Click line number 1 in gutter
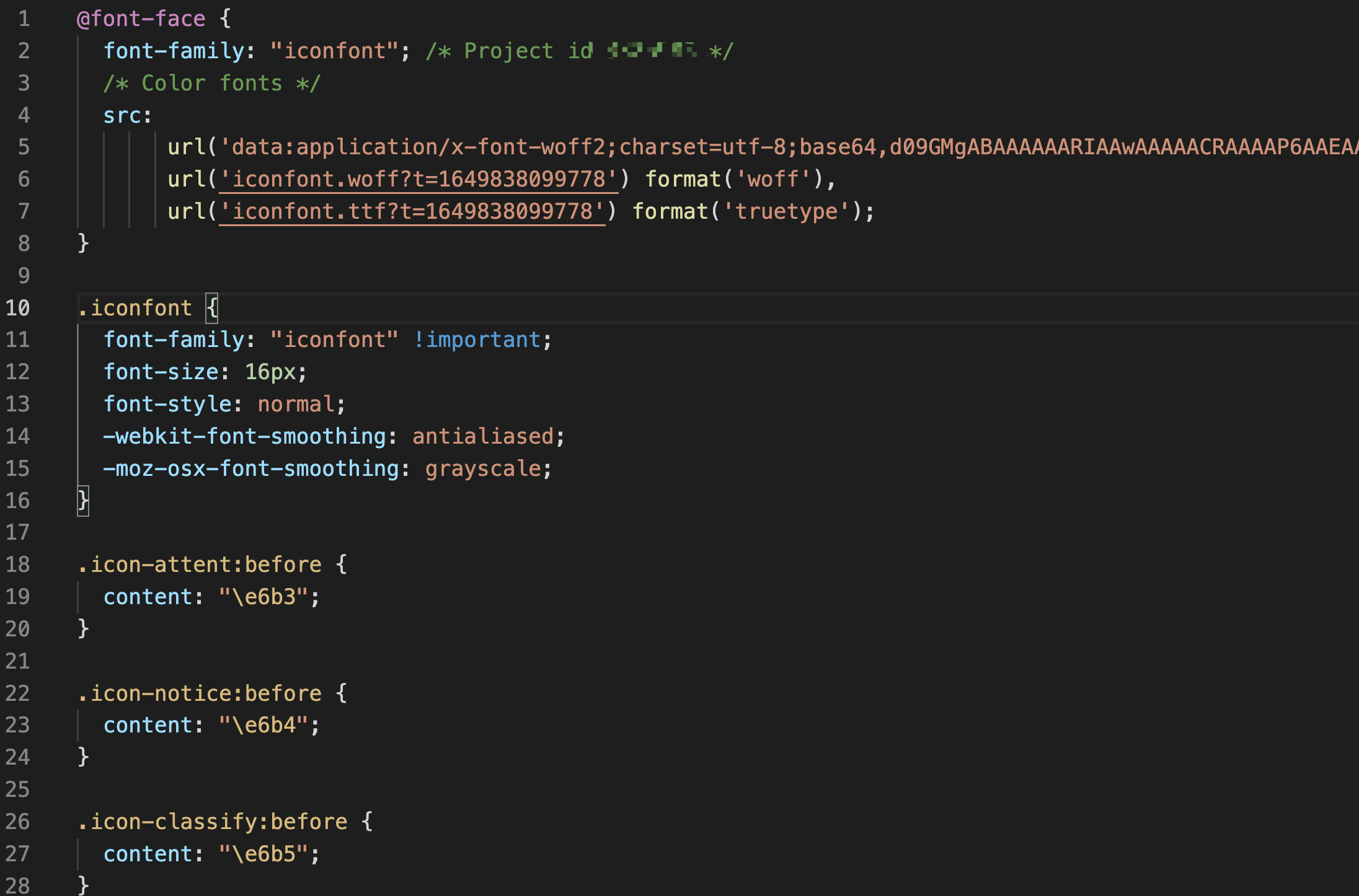This screenshot has width=1359, height=896. pos(24,19)
